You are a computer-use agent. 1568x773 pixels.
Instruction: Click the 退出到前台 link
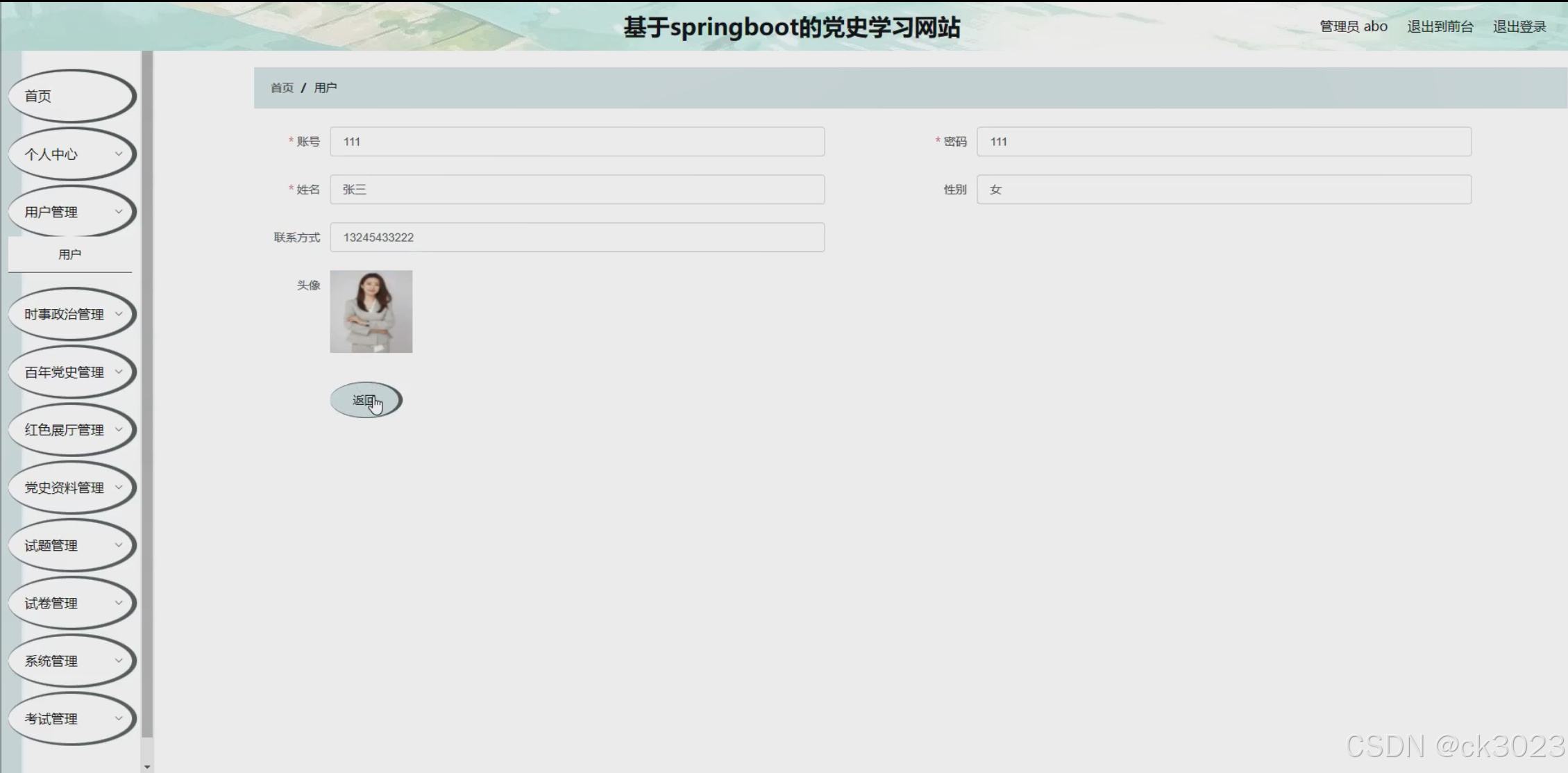1440,26
